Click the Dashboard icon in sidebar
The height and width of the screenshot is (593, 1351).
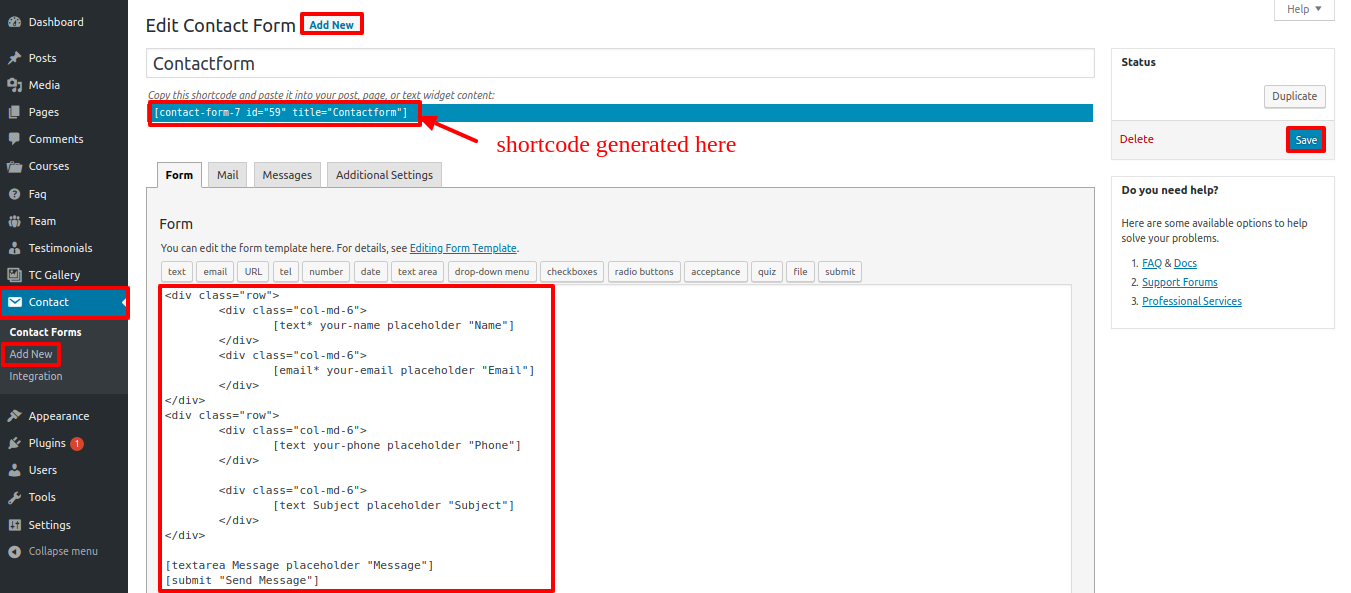pos(14,22)
